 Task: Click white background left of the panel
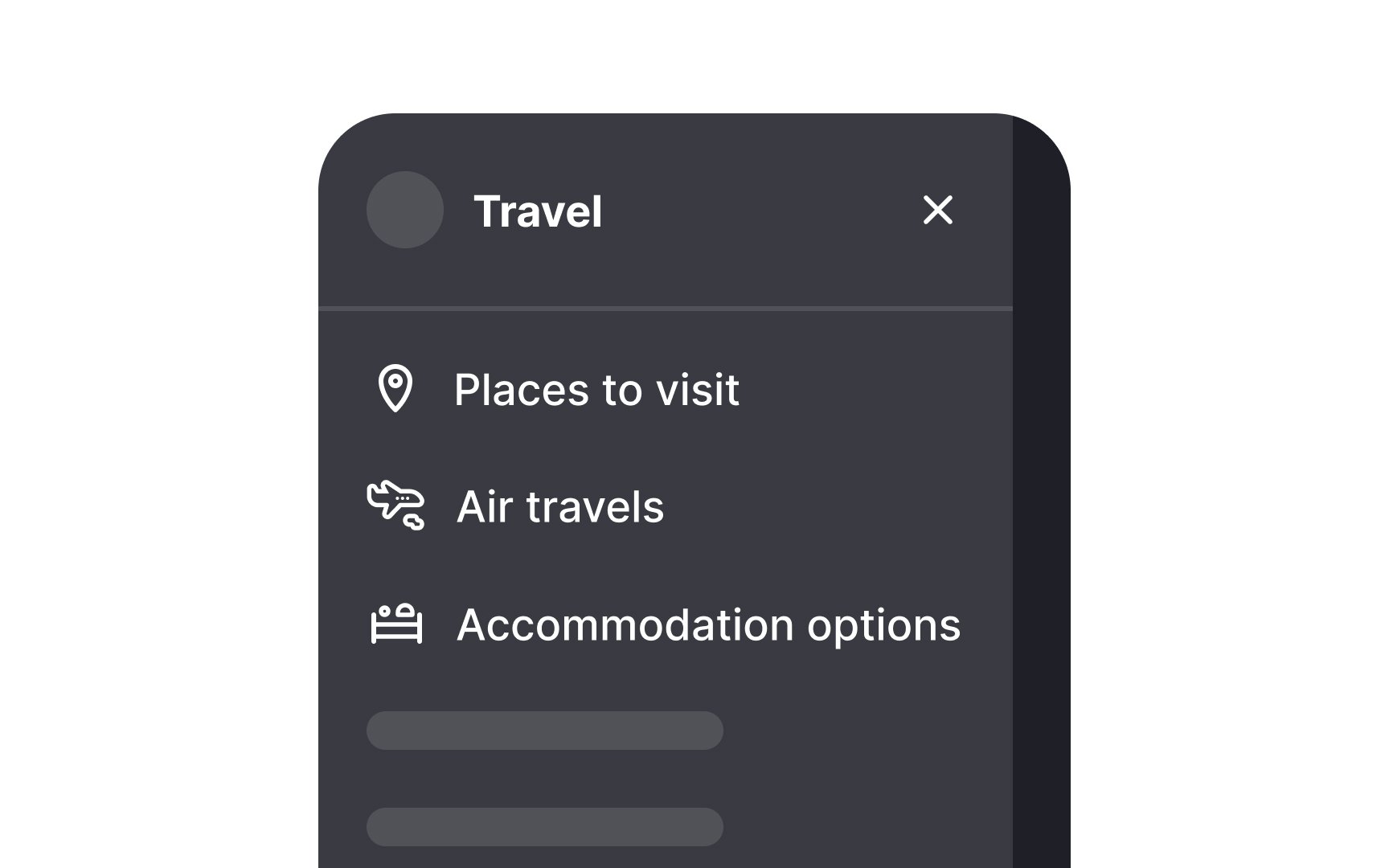point(161,482)
